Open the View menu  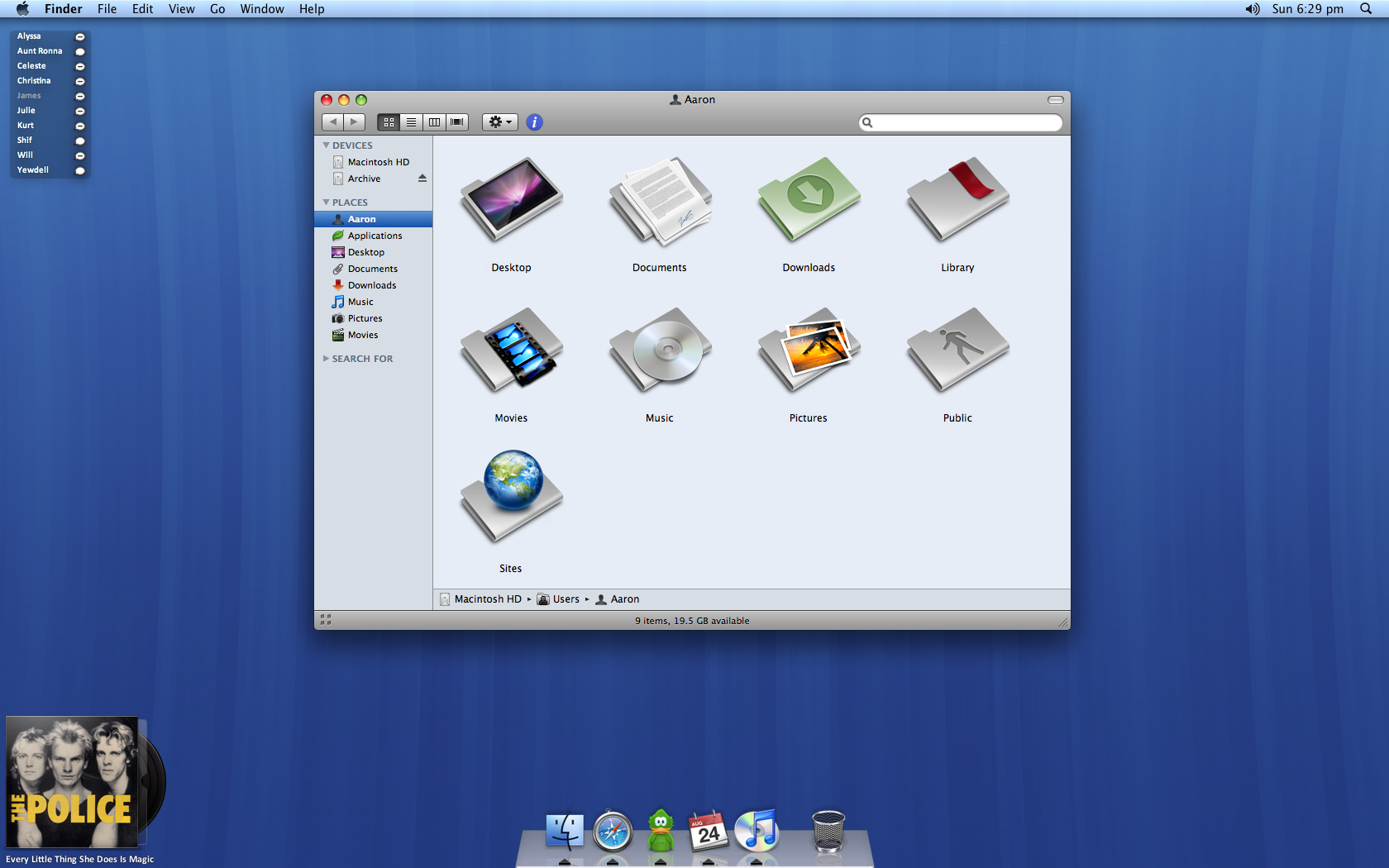point(181,9)
